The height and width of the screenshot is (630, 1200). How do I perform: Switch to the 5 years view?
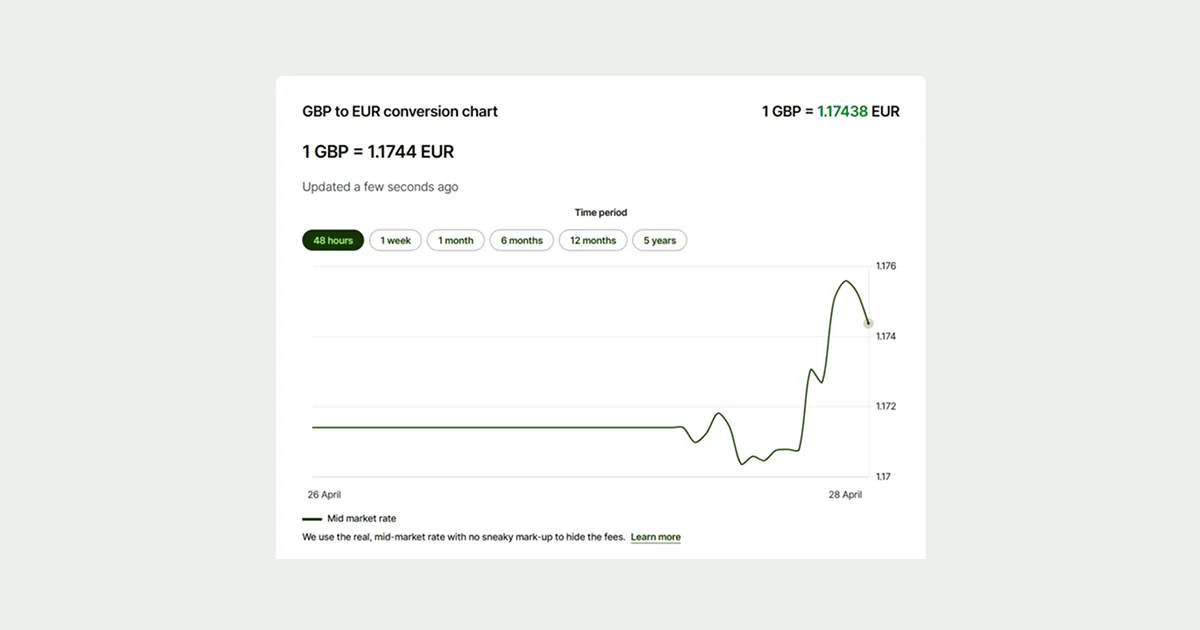tap(660, 241)
